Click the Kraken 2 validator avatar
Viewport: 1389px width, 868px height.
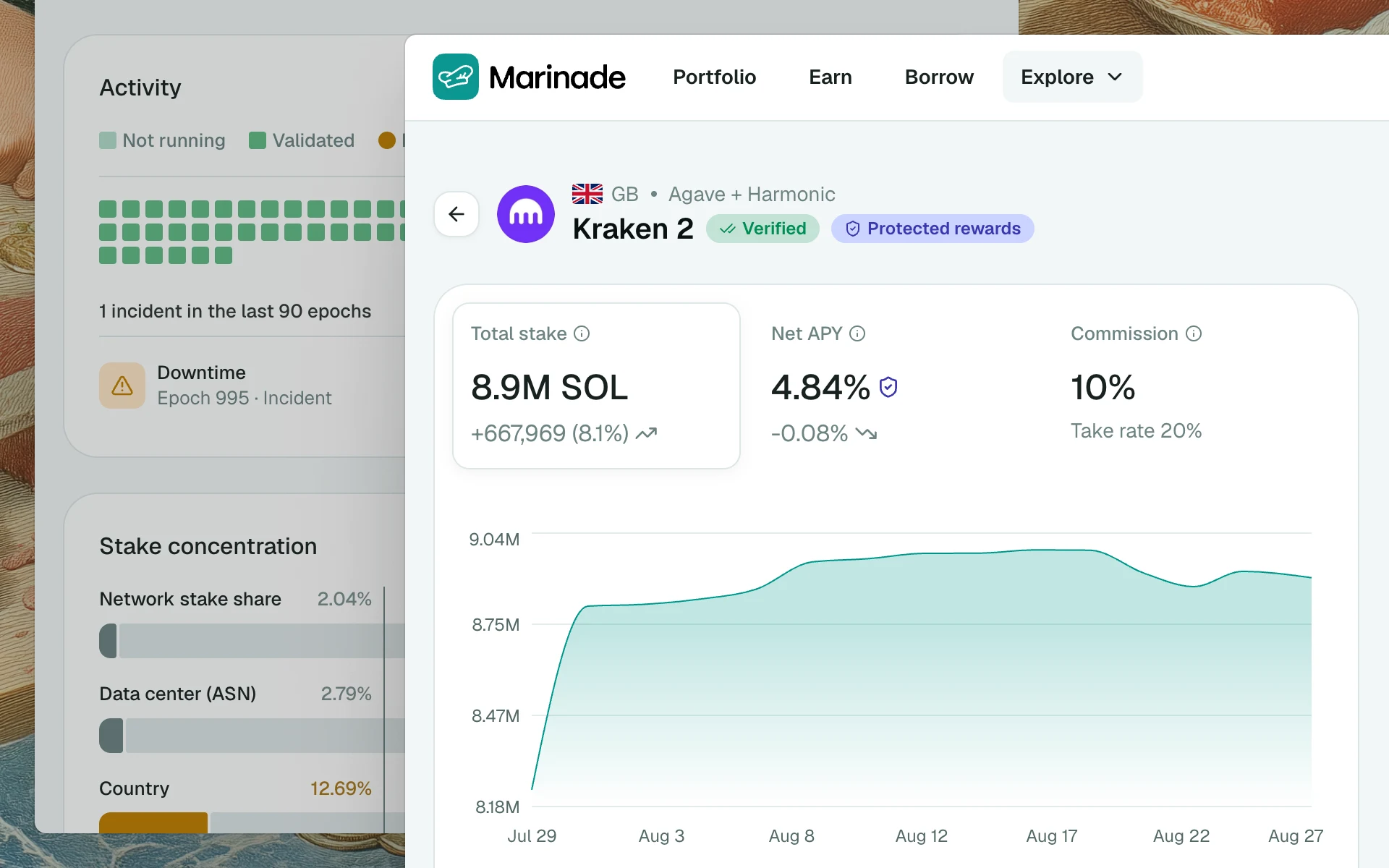point(526,214)
